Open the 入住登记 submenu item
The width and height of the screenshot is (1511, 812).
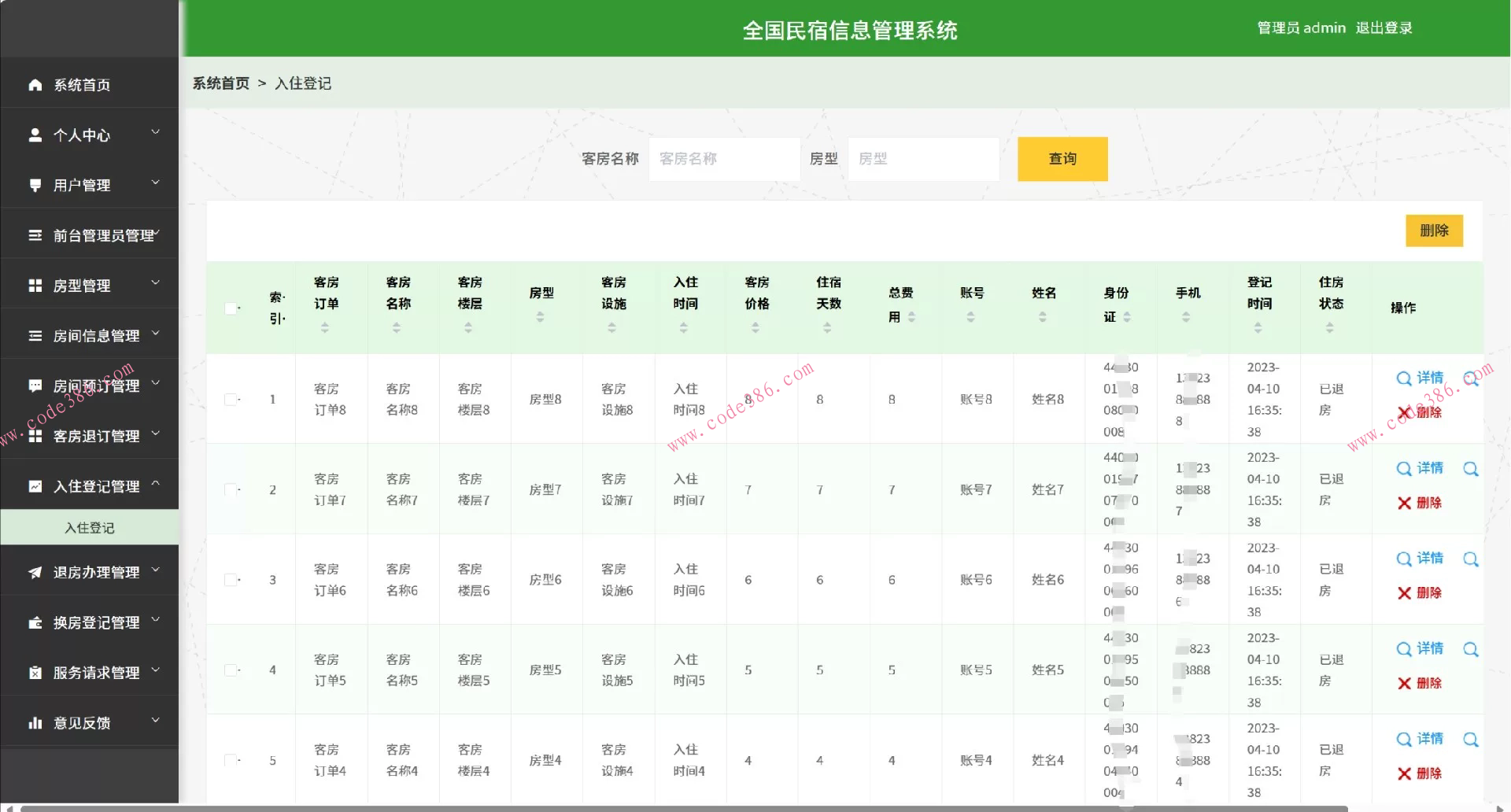click(89, 527)
